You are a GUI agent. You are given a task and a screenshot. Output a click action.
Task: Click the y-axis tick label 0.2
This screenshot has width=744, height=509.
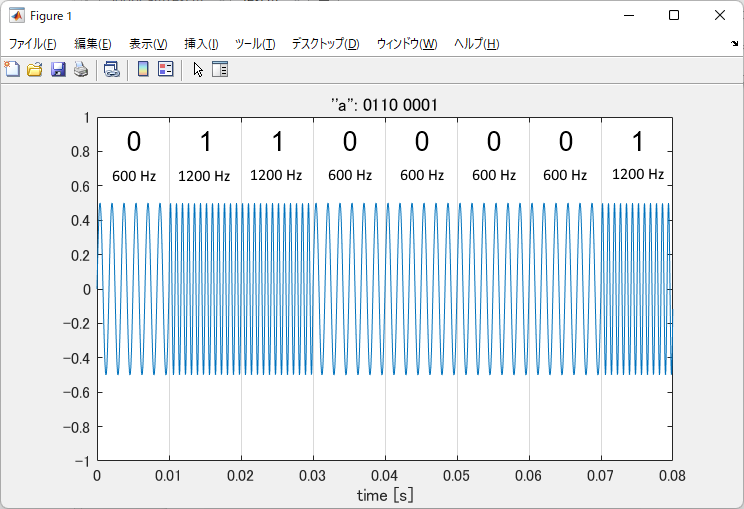click(81, 255)
